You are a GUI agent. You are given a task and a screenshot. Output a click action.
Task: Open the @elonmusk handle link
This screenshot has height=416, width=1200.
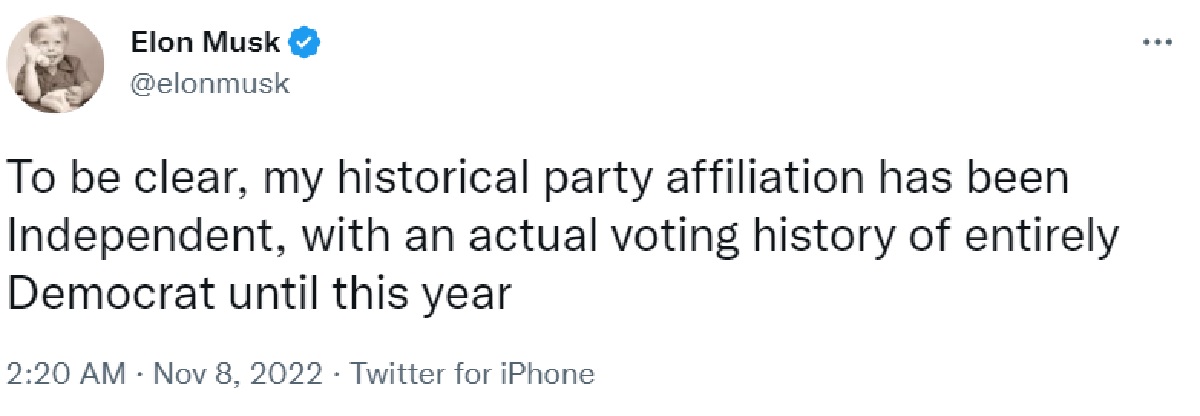210,84
